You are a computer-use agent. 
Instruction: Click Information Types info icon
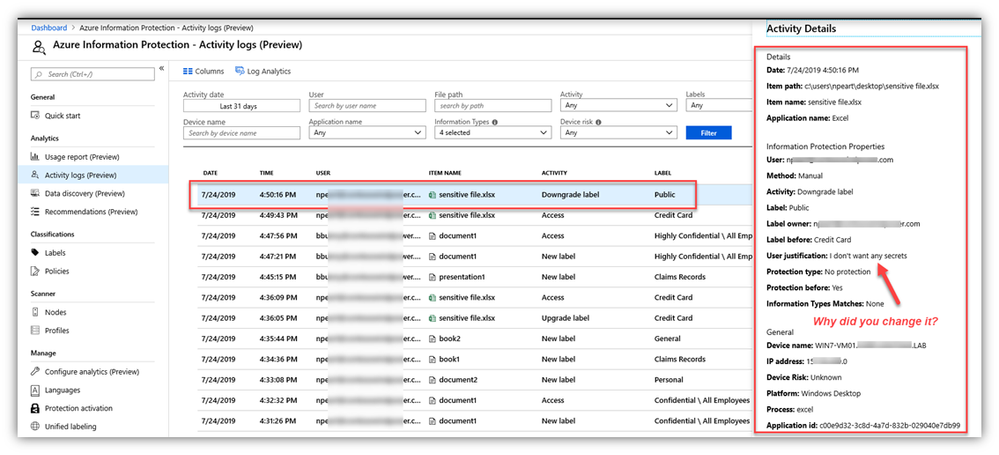pyautogui.click(x=495, y=122)
